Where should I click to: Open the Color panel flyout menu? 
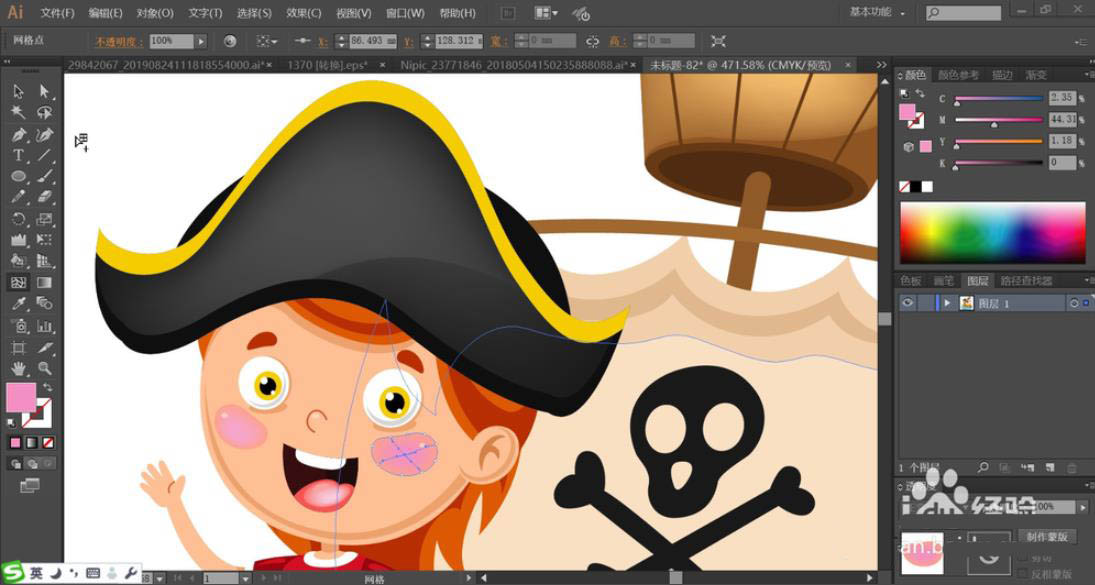pos(1087,75)
